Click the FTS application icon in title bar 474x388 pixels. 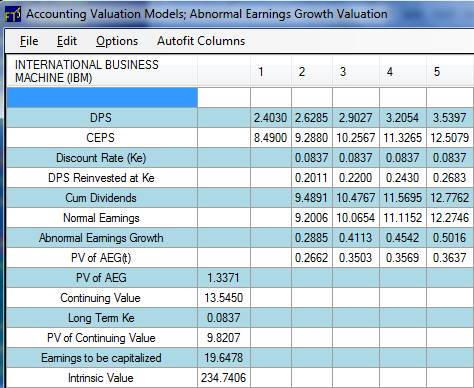13,14
